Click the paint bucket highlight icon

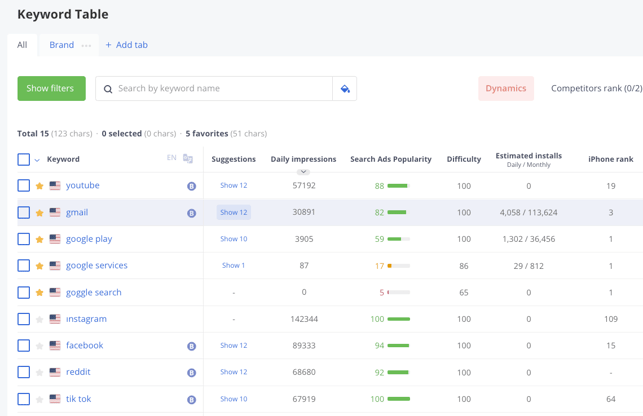[x=345, y=89]
